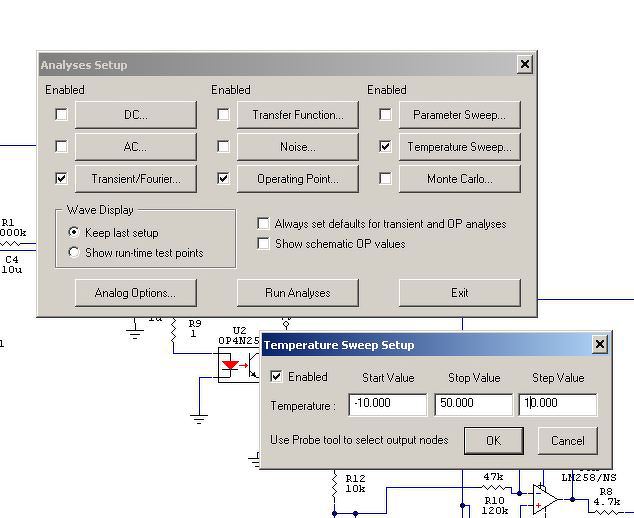This screenshot has height=518, width=634.
Task: Open Transient/Fourier... settings
Action: coord(136,179)
